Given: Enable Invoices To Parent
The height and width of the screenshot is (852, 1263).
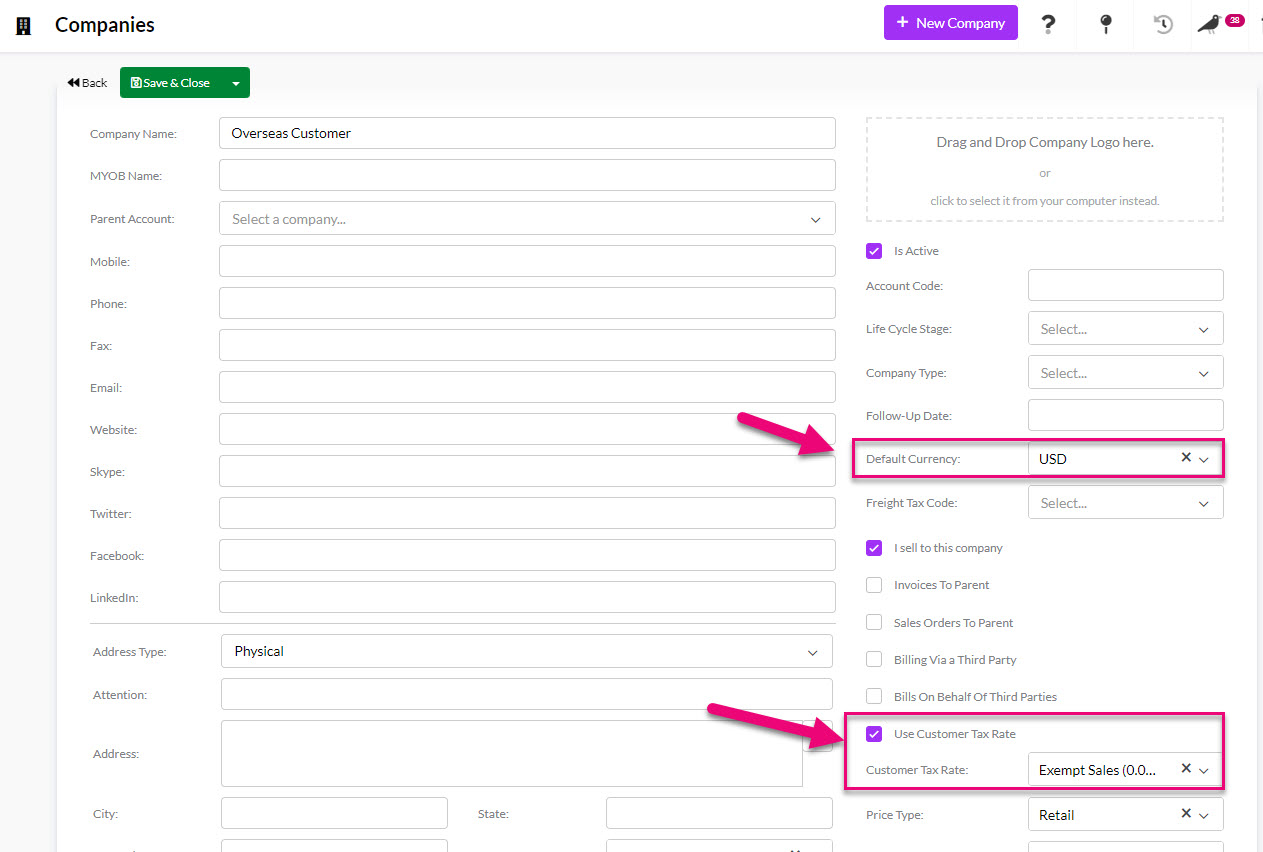Looking at the screenshot, I should click(874, 585).
